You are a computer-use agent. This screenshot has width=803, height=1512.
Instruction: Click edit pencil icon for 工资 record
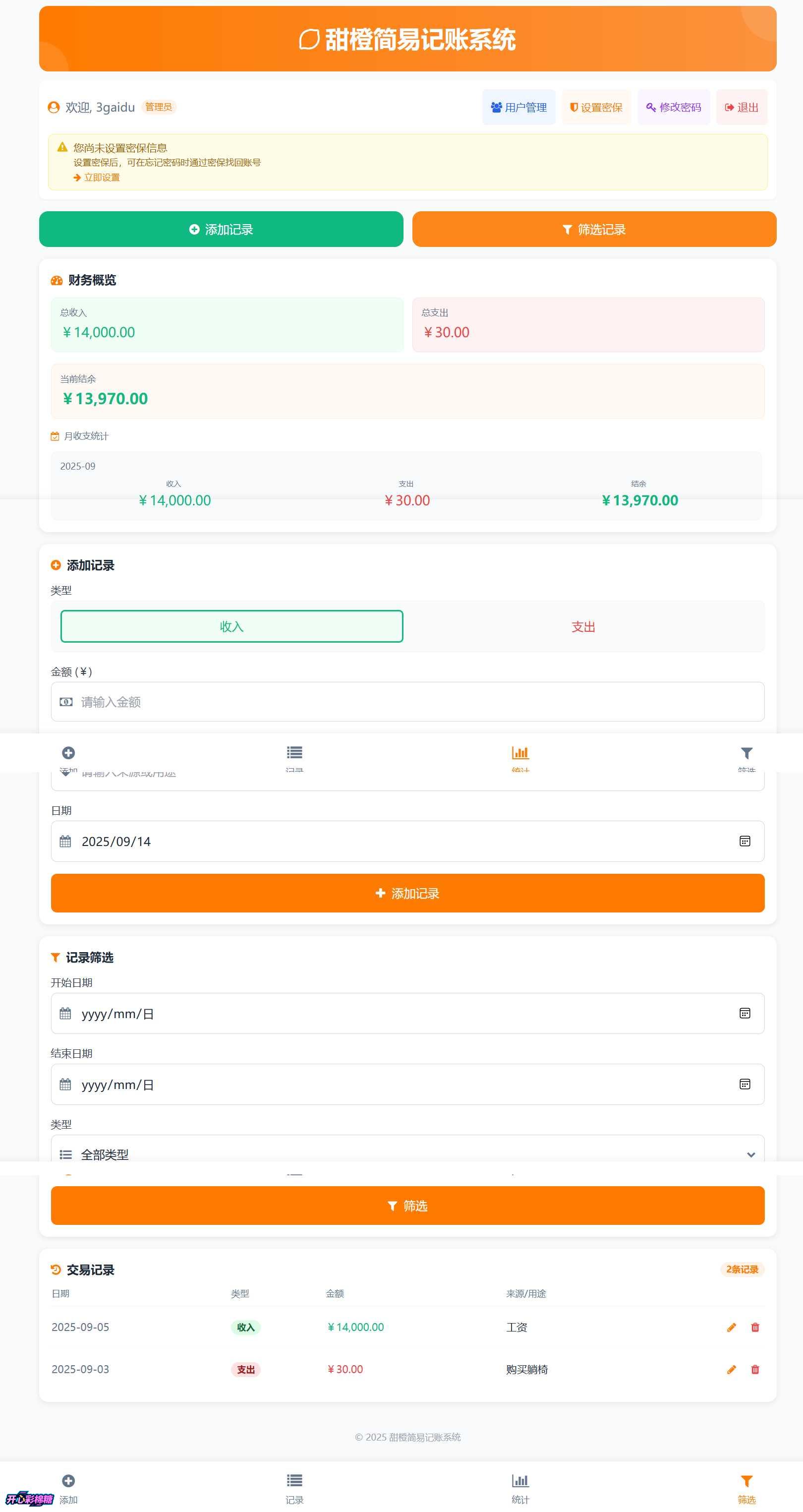(731, 1328)
